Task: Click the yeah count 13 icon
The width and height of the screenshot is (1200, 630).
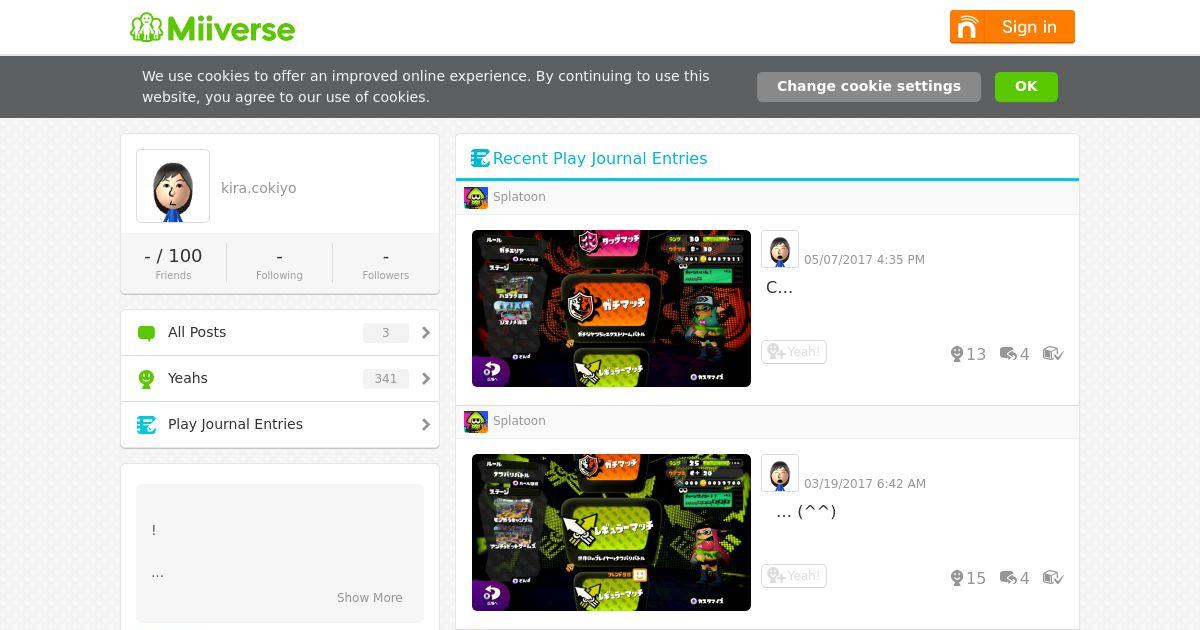Action: (x=957, y=354)
